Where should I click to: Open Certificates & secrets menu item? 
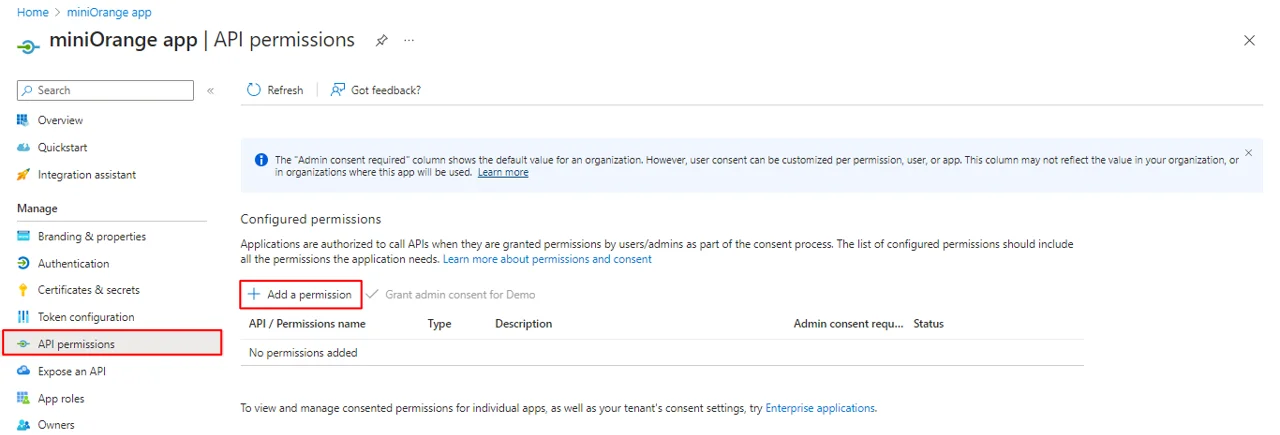click(89, 290)
